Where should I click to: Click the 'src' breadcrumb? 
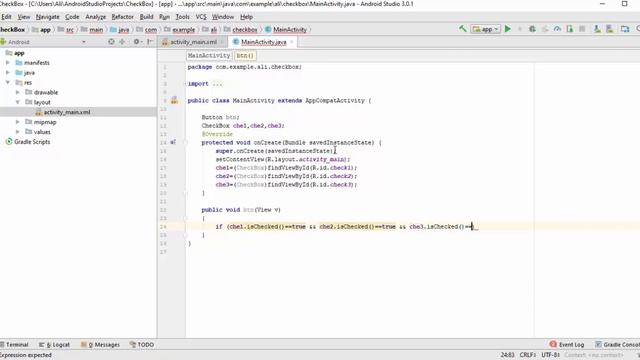[x=70, y=29]
